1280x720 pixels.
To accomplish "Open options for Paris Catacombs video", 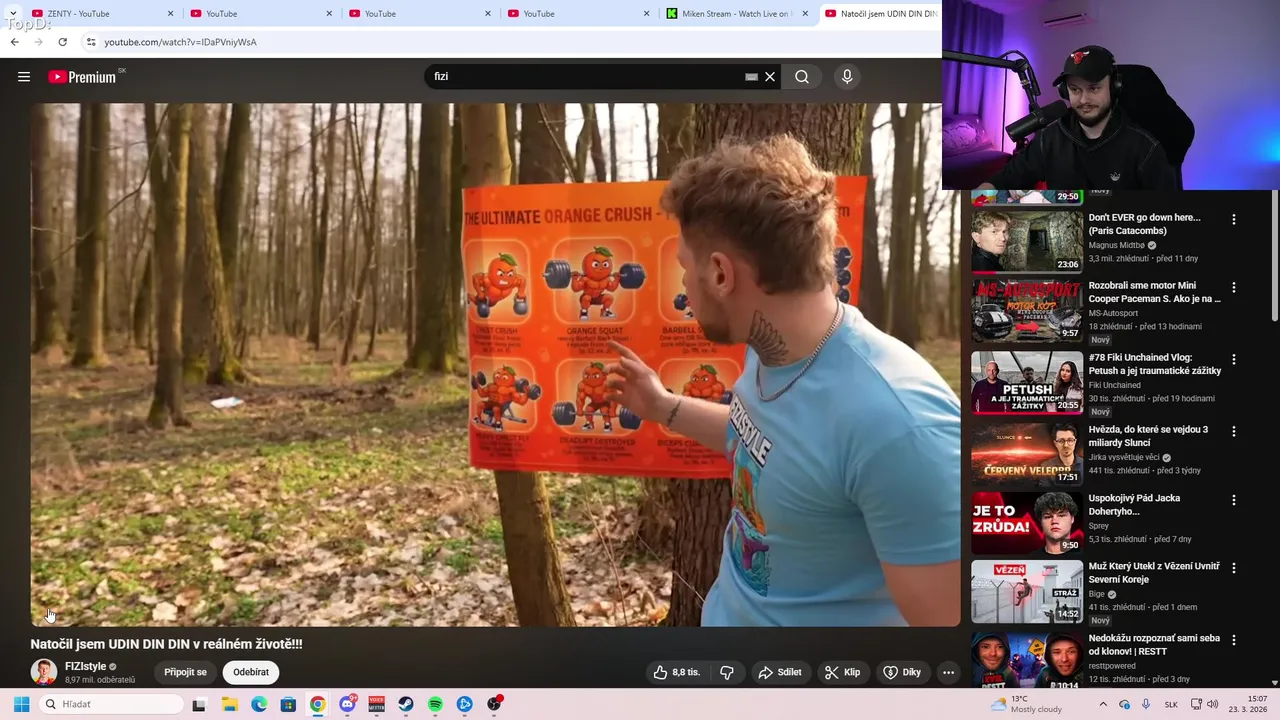I will [1233, 219].
